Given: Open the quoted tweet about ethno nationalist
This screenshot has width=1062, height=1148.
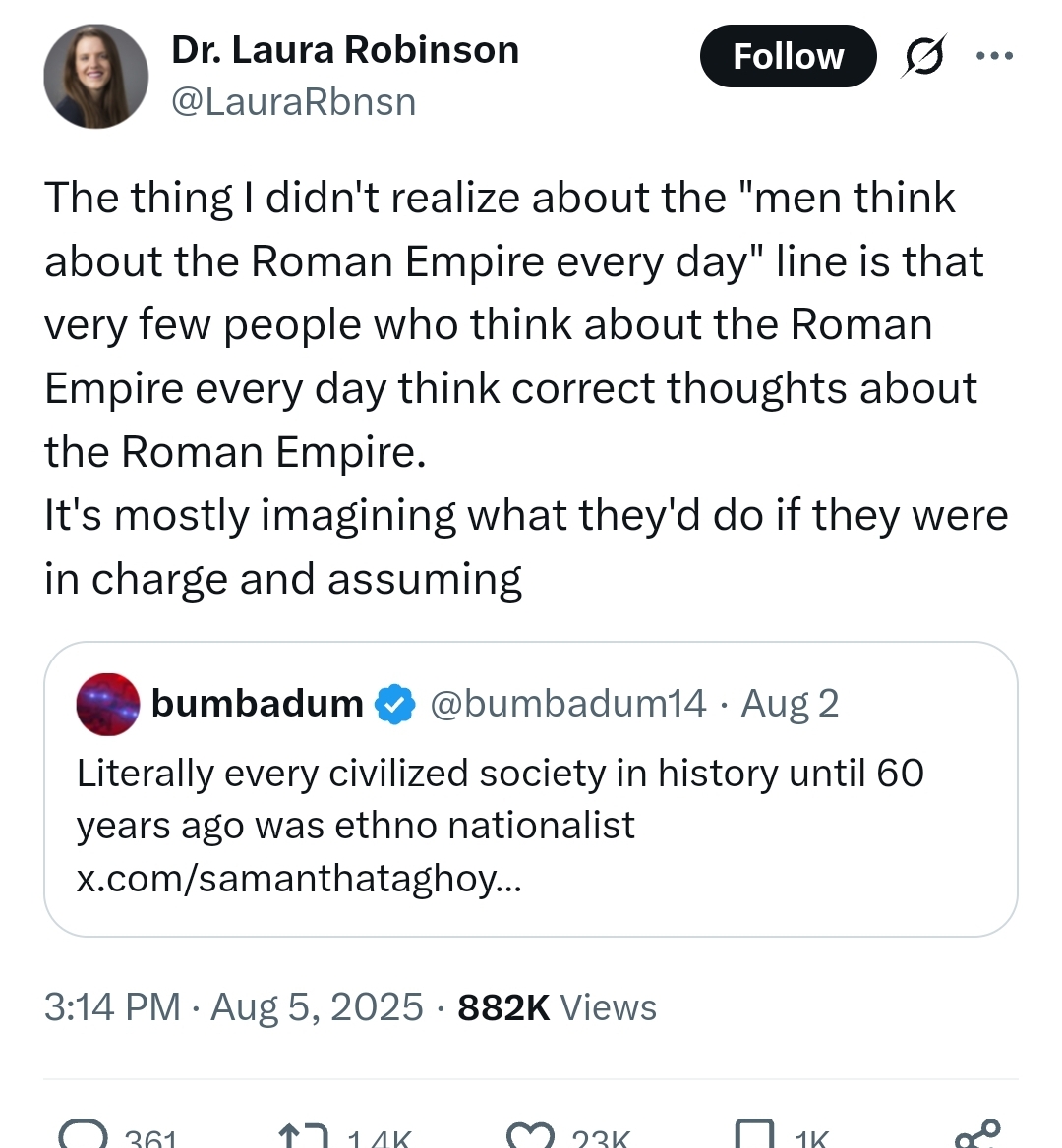Looking at the screenshot, I should [531, 798].
